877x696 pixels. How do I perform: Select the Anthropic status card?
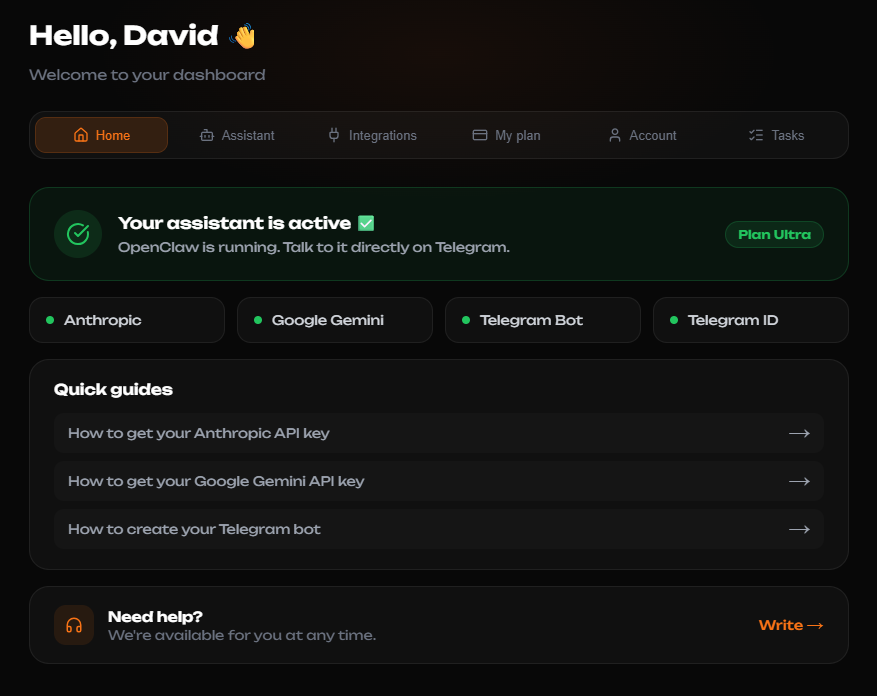(x=127, y=320)
